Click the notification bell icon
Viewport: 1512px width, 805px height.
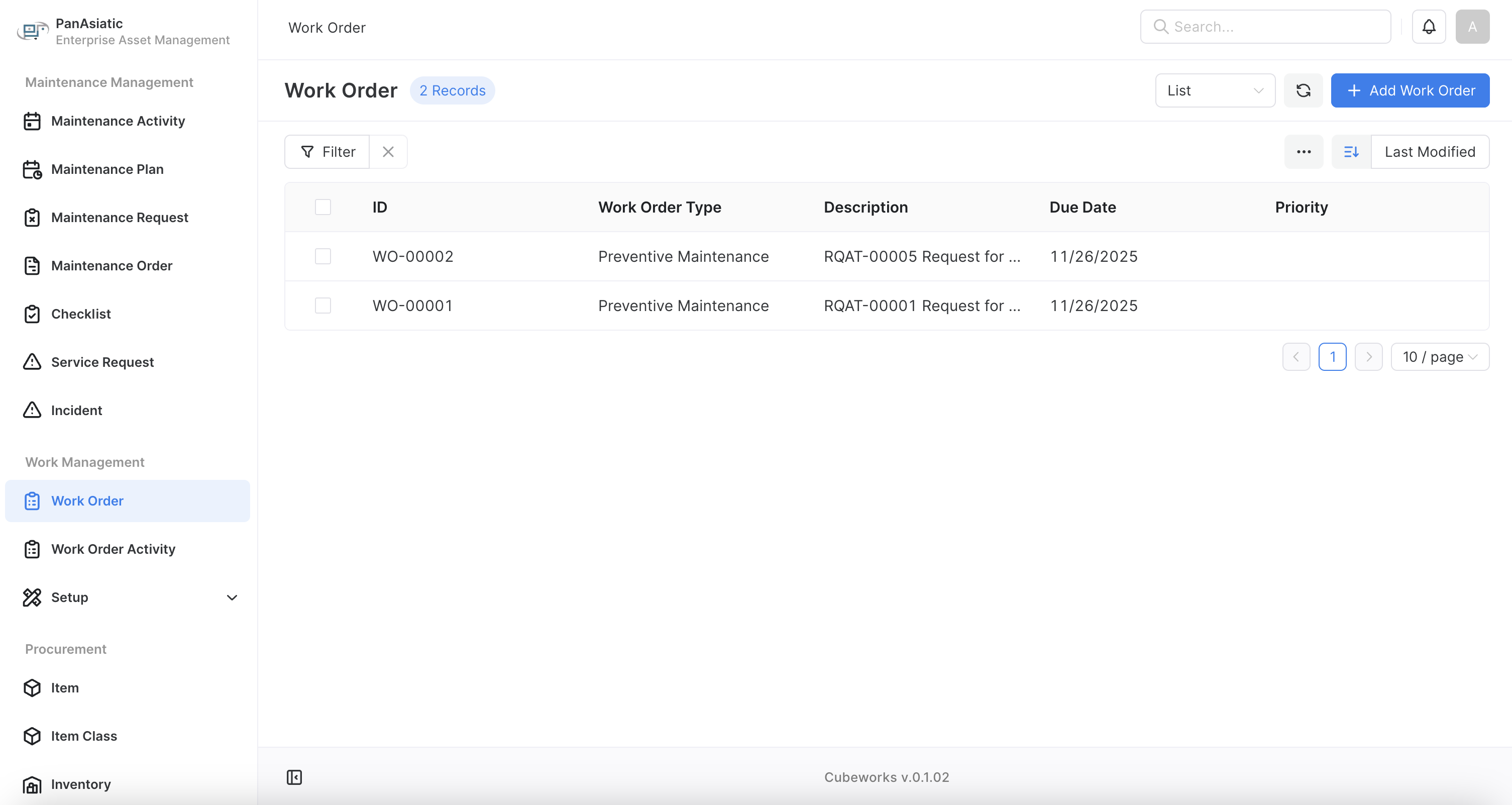click(x=1429, y=26)
